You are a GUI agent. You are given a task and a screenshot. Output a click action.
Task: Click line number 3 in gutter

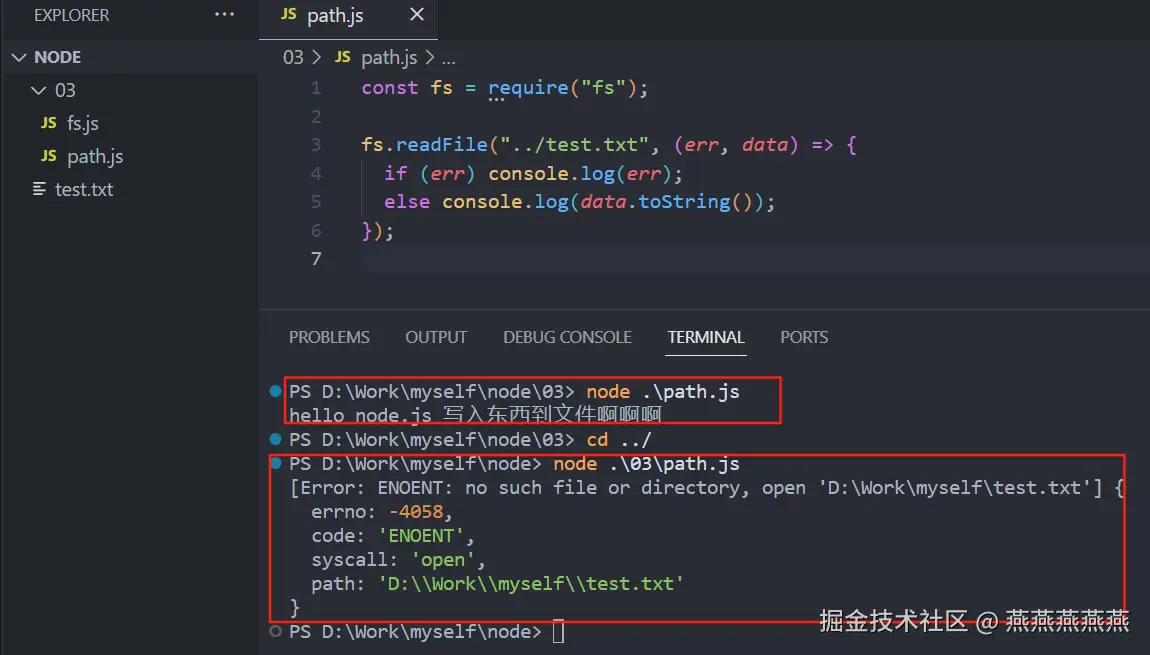click(315, 144)
